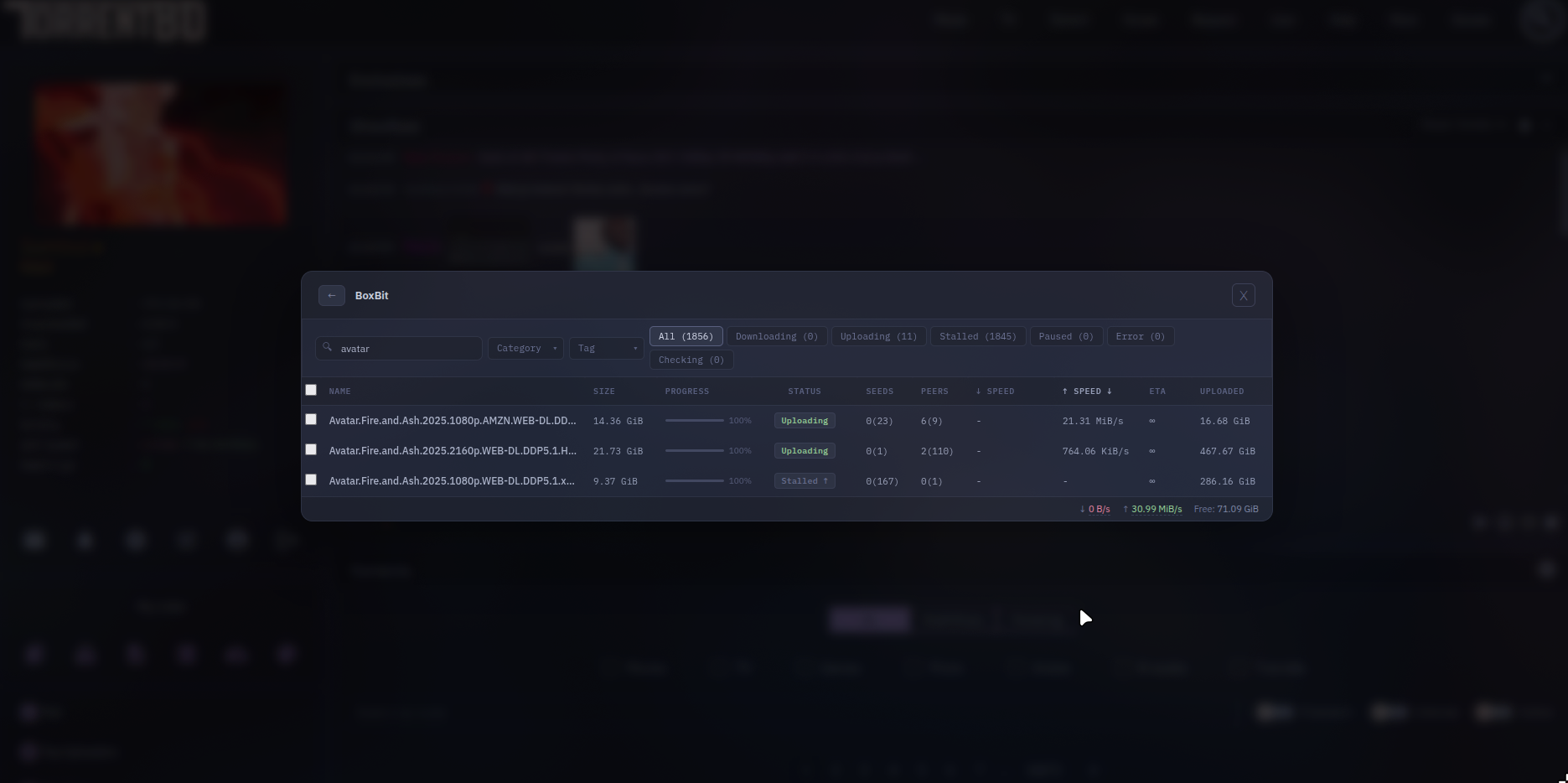
Task: Click uploaded amount 286.16 GiB
Action: pos(1227,481)
